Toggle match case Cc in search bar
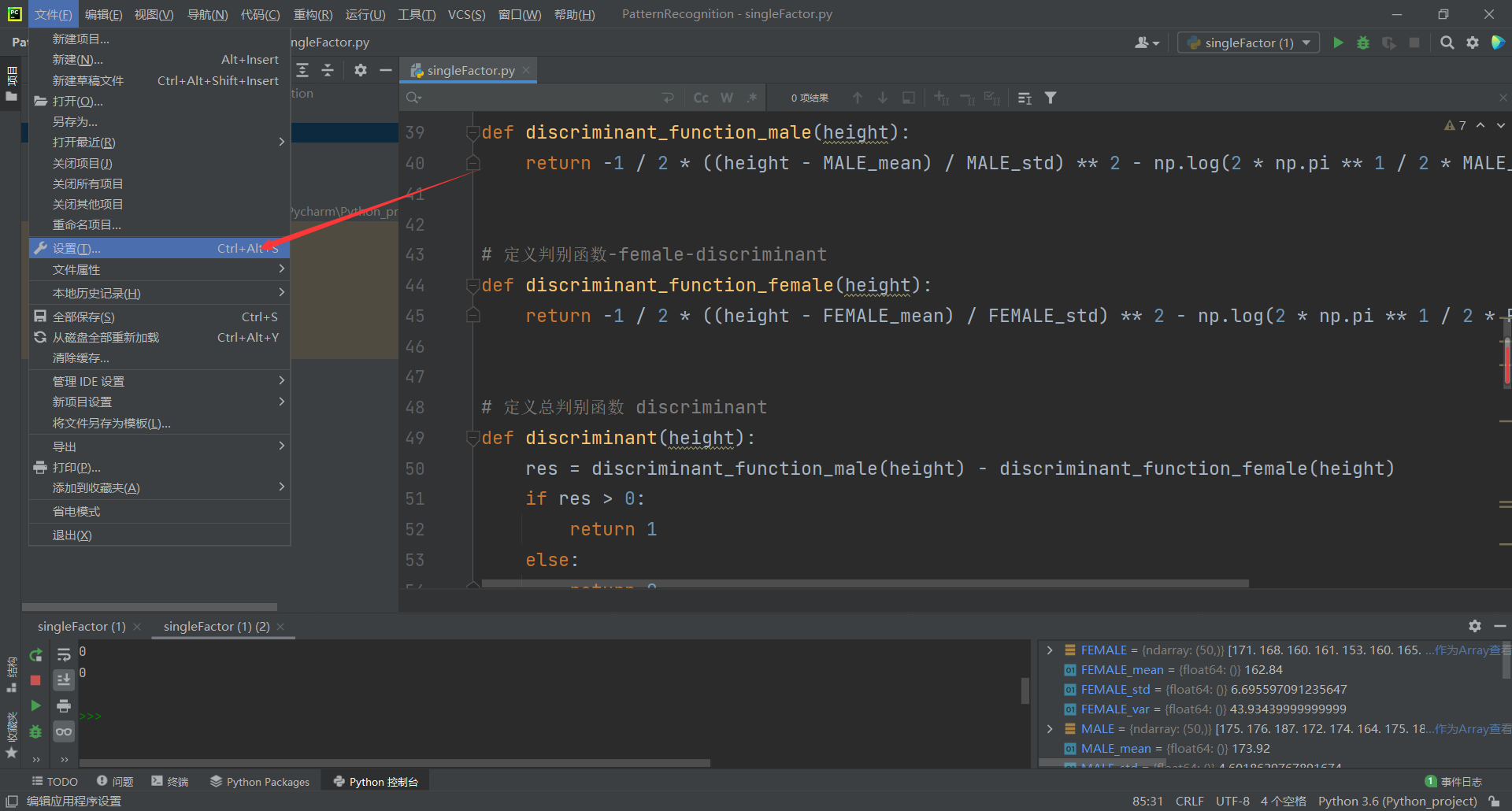 [x=700, y=98]
